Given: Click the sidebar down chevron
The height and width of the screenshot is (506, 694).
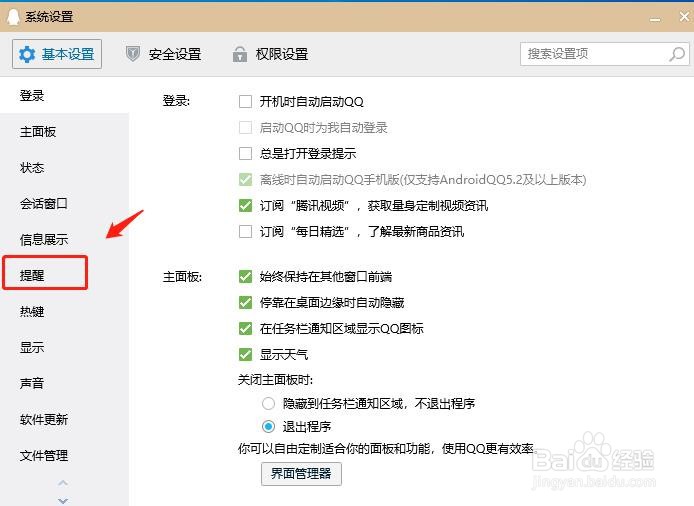Looking at the screenshot, I should (63, 501).
